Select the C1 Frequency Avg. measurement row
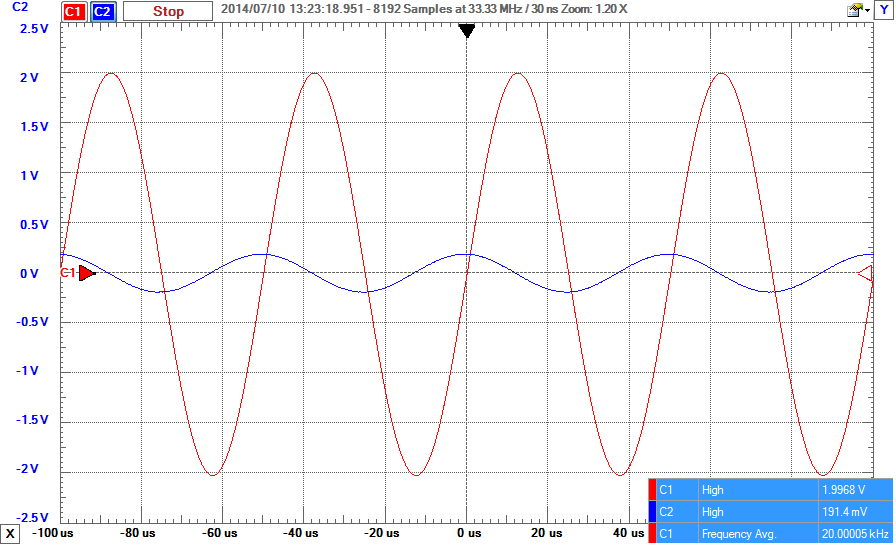The image size is (896, 546). click(x=770, y=534)
